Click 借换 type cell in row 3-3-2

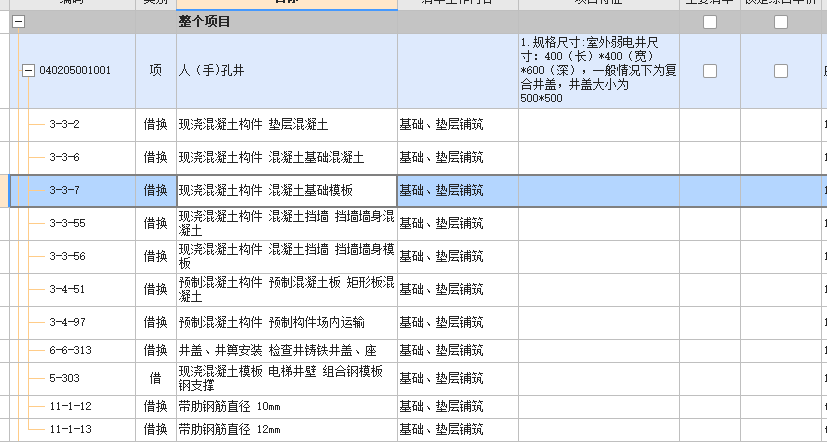click(x=156, y=124)
